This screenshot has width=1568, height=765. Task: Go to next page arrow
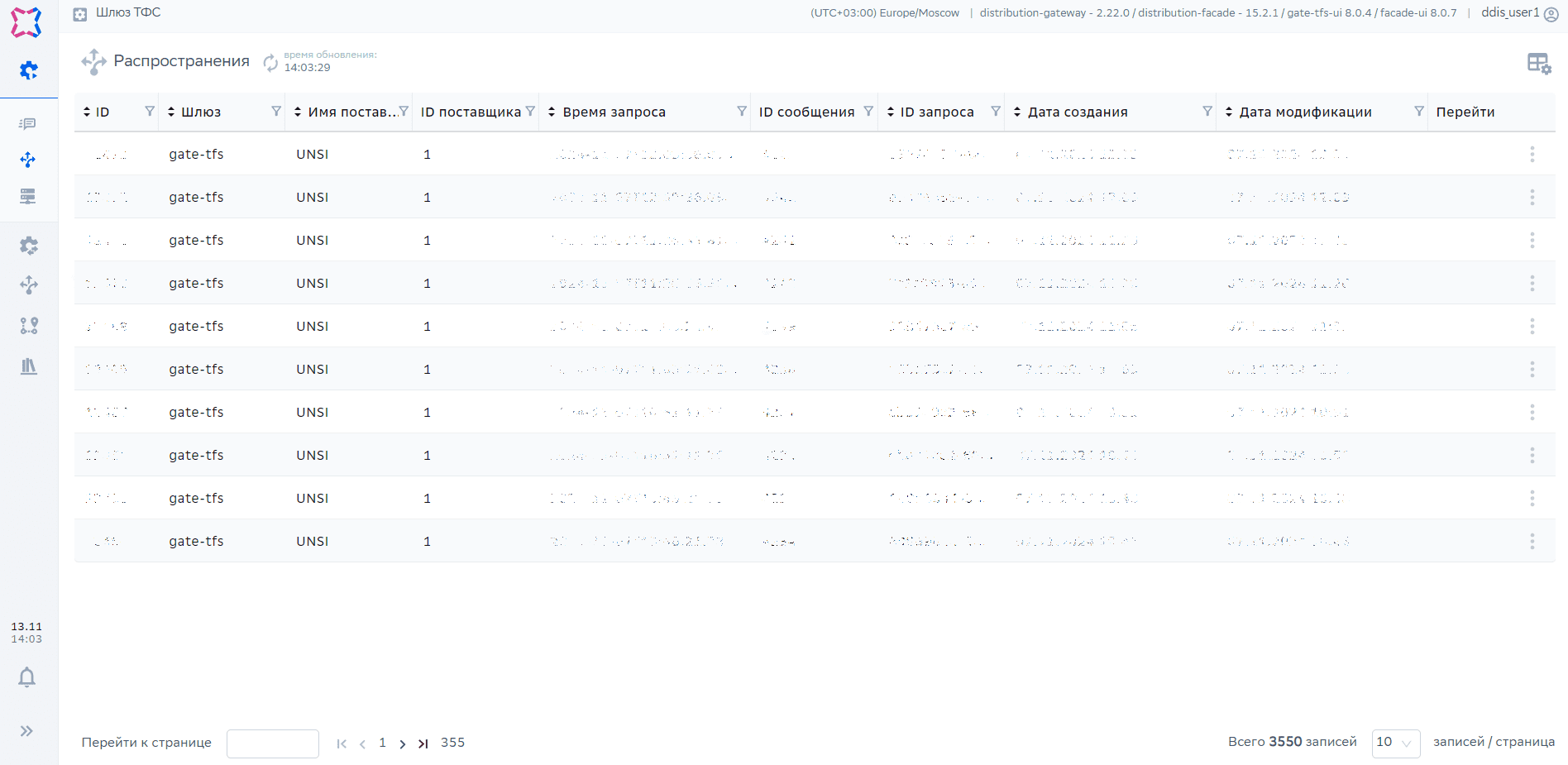click(403, 743)
